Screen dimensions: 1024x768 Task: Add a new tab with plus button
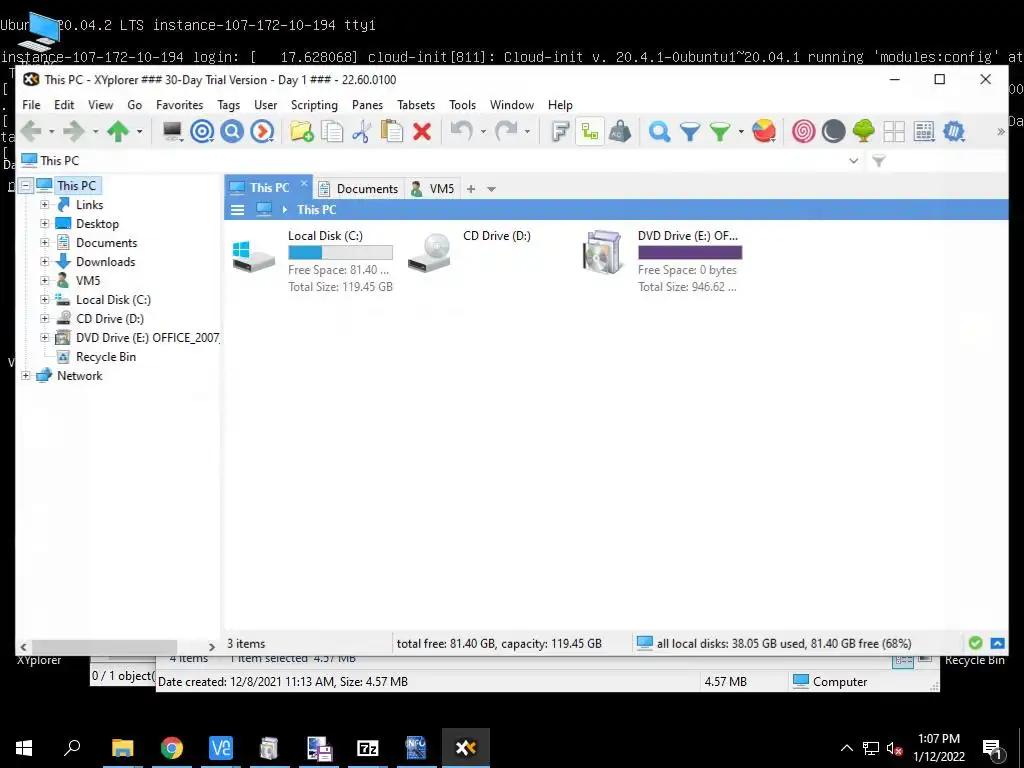point(471,189)
